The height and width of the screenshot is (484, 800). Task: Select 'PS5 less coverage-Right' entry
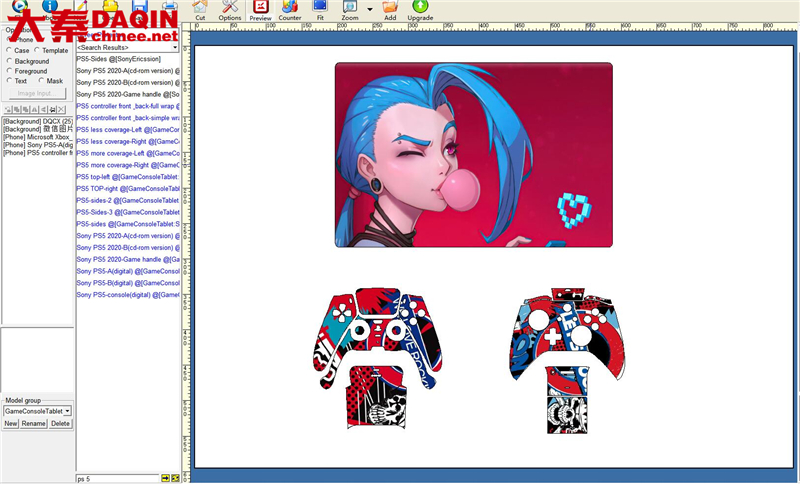pyautogui.click(x=128, y=141)
